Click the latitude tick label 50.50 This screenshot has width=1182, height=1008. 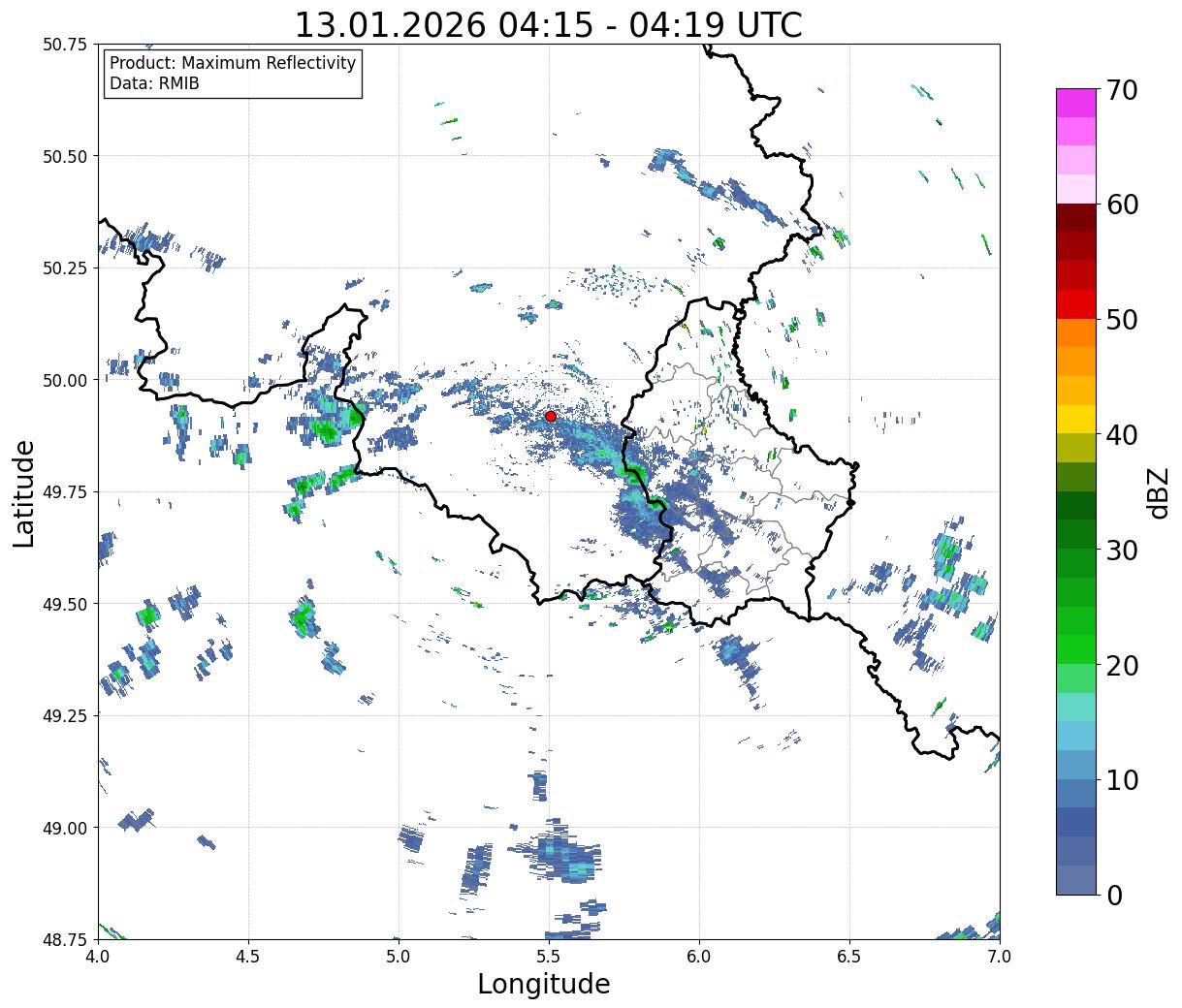click(x=65, y=156)
